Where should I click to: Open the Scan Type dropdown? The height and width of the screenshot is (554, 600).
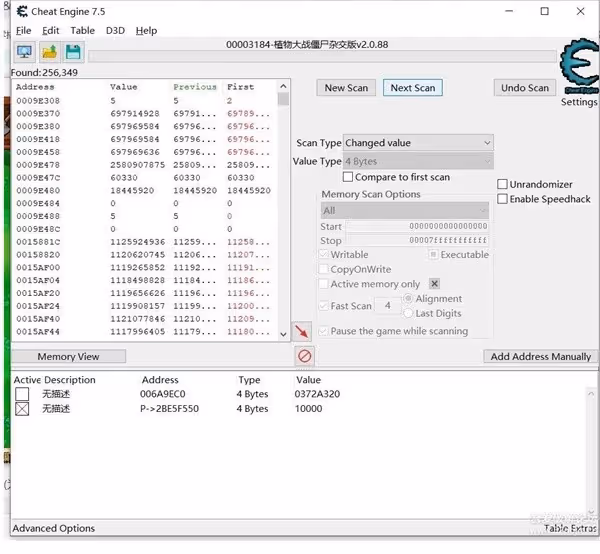click(418, 143)
